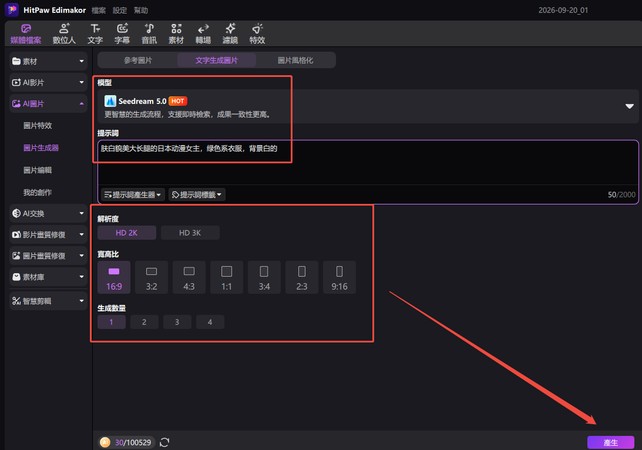Click the coin credits icon
This screenshot has height=450, width=642.
point(105,442)
